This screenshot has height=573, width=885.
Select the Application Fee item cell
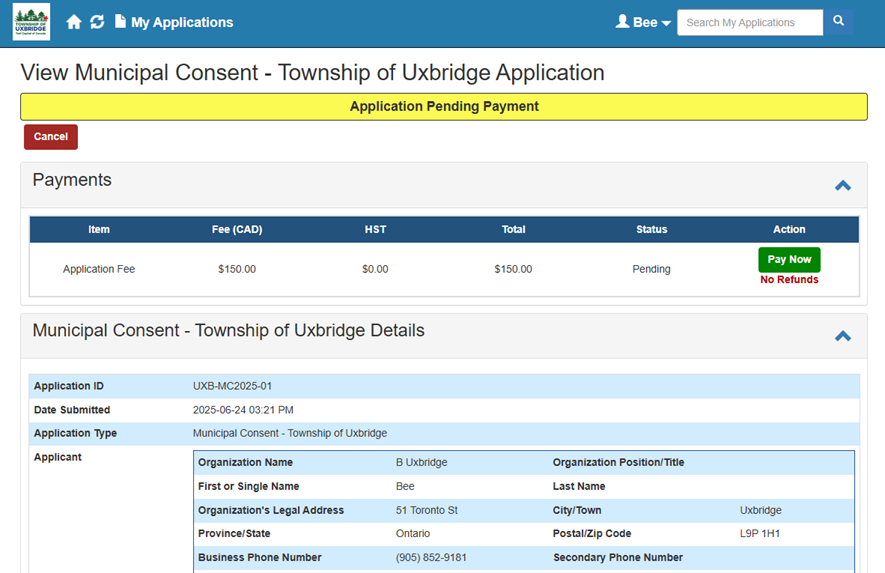pos(99,269)
